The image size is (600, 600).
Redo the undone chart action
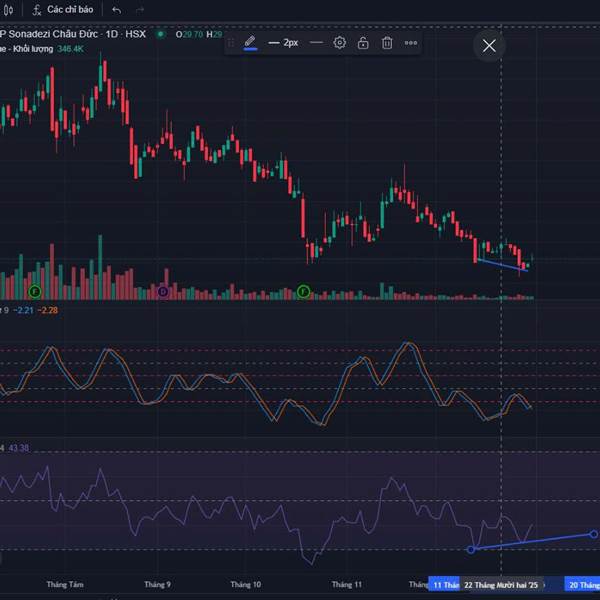pos(140,10)
